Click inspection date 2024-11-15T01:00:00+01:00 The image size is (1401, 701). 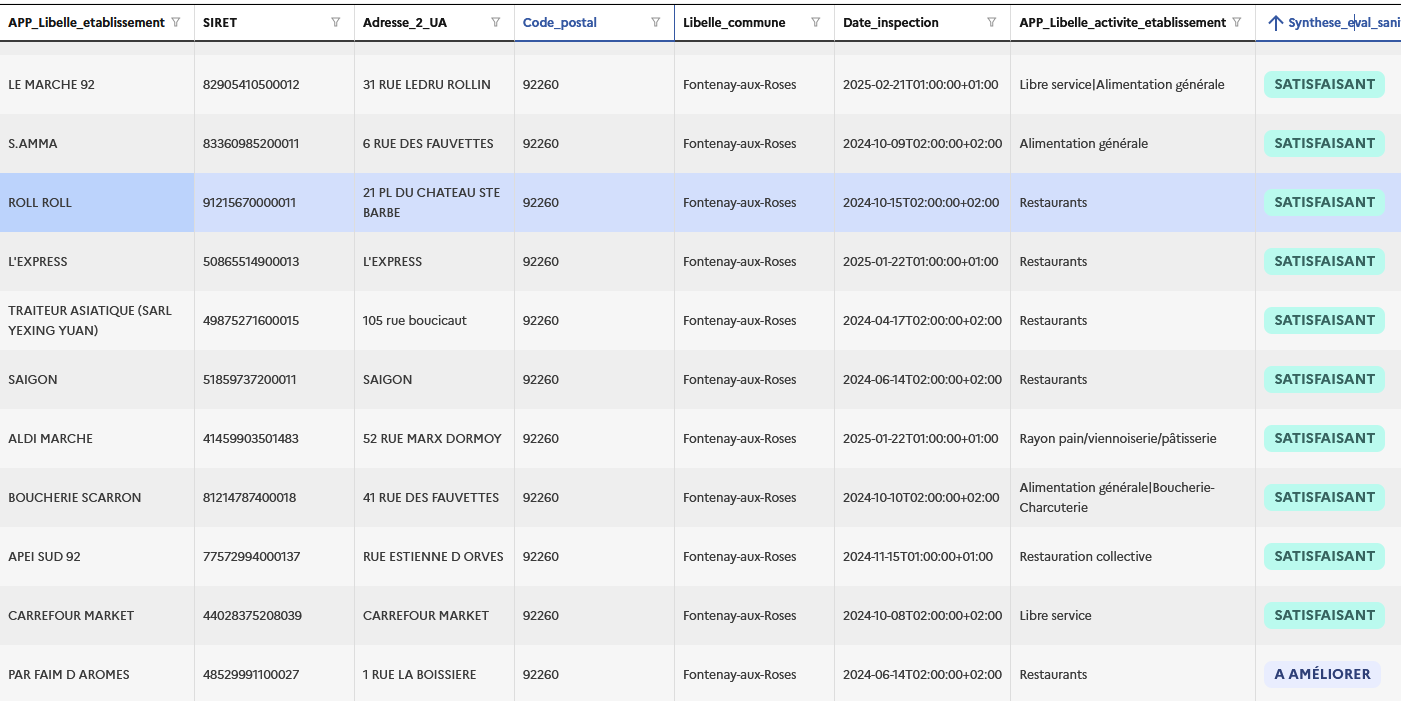click(x=918, y=556)
